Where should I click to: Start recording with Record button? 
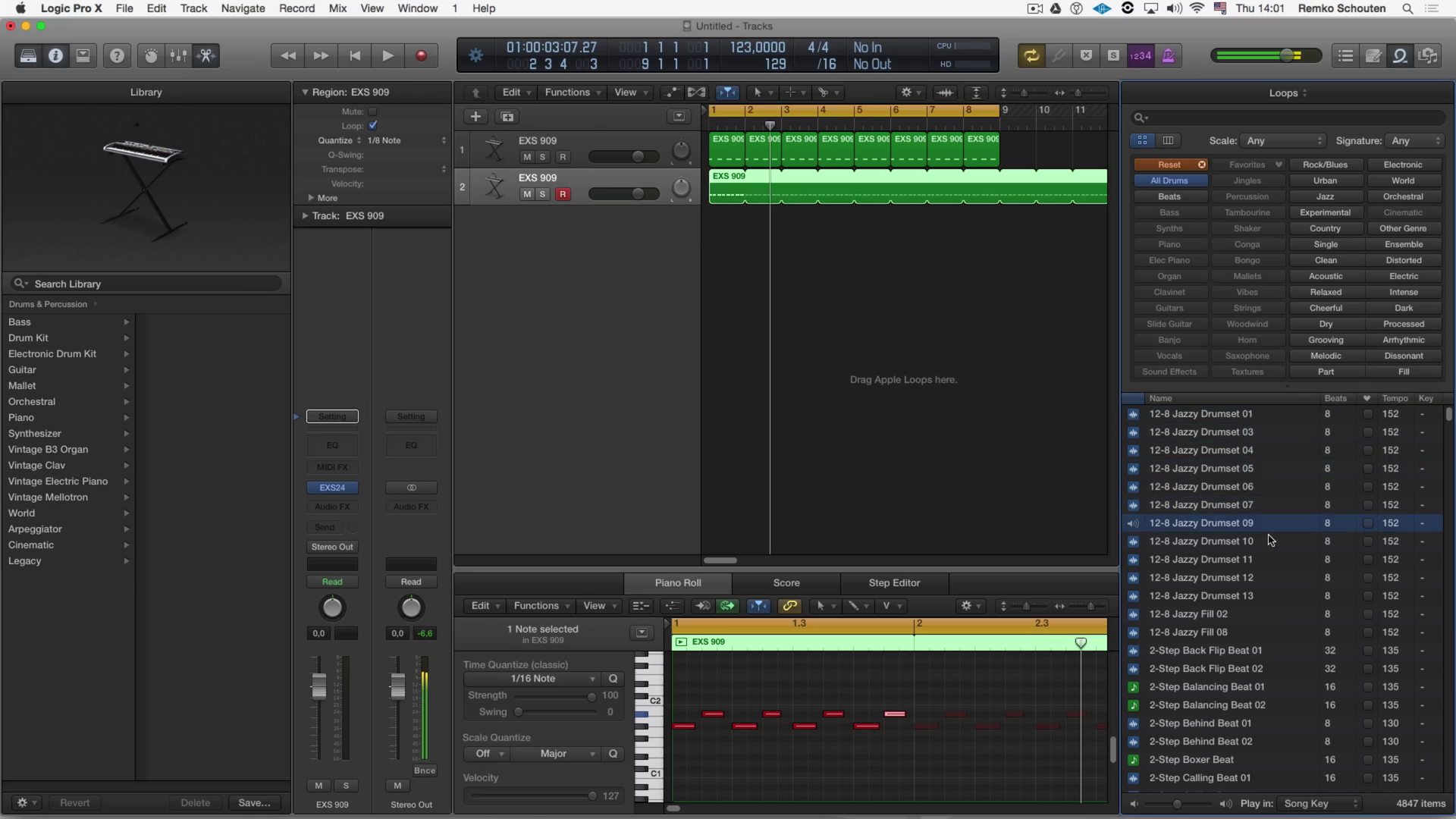421,55
